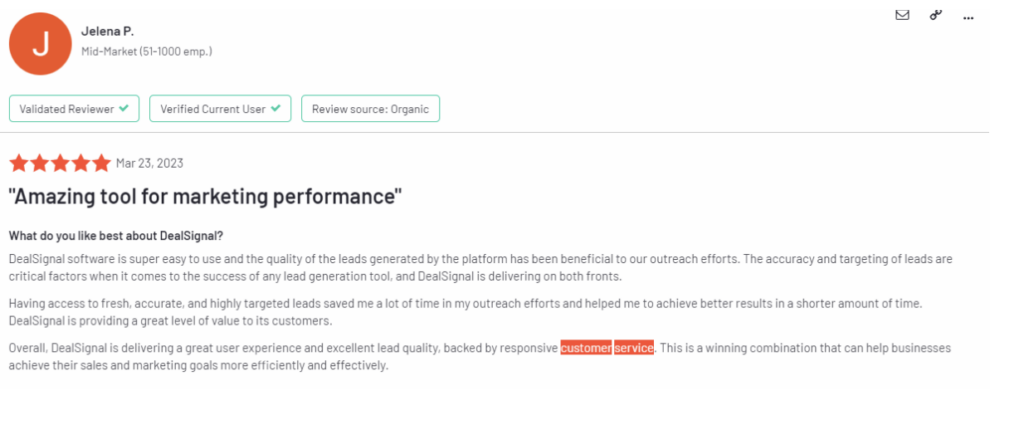Click the Verified Current User checkmark
Viewport: 1024px width, 425px height.
[276, 108]
